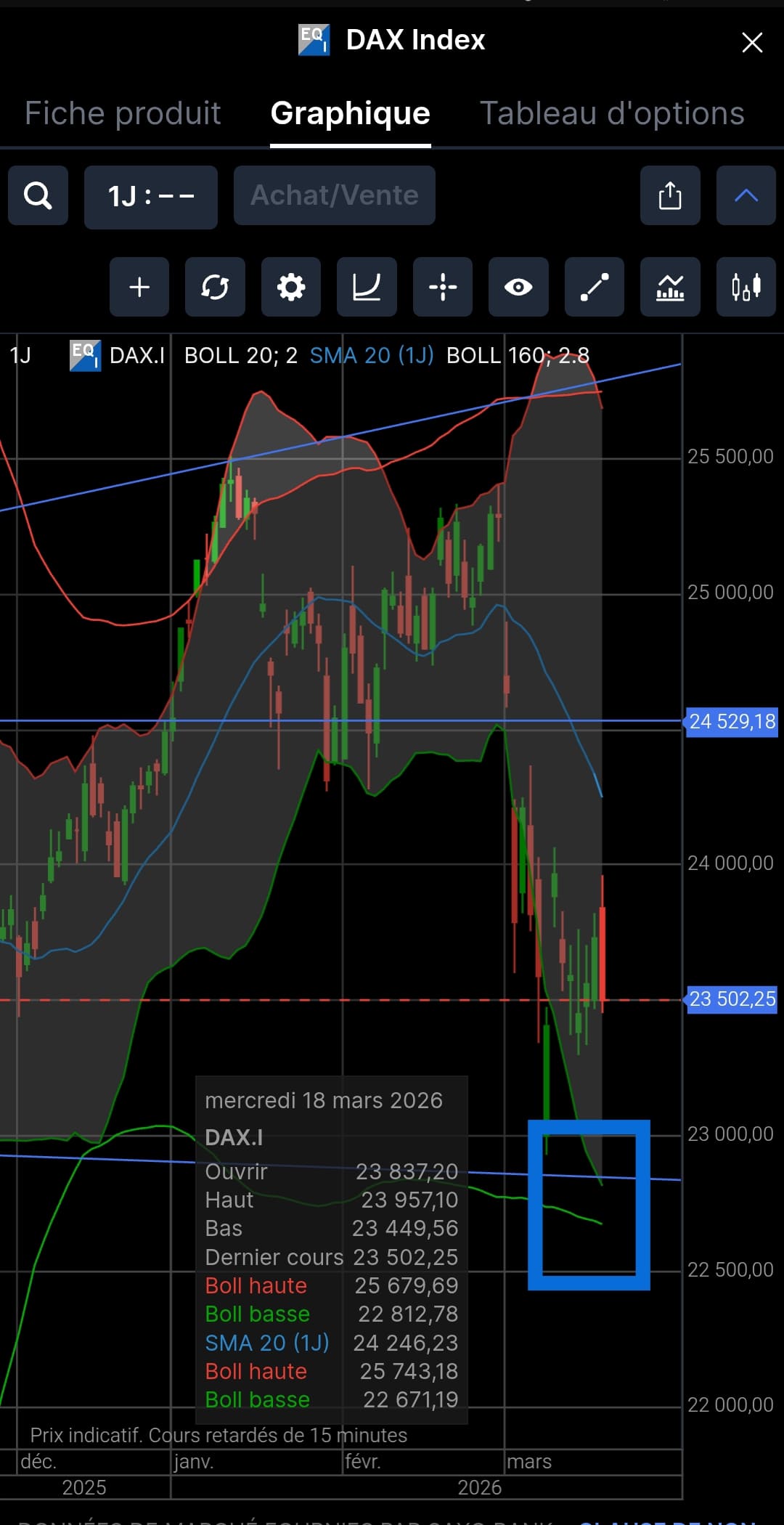
Task: Open the indicators chart icon
Action: coord(670,287)
